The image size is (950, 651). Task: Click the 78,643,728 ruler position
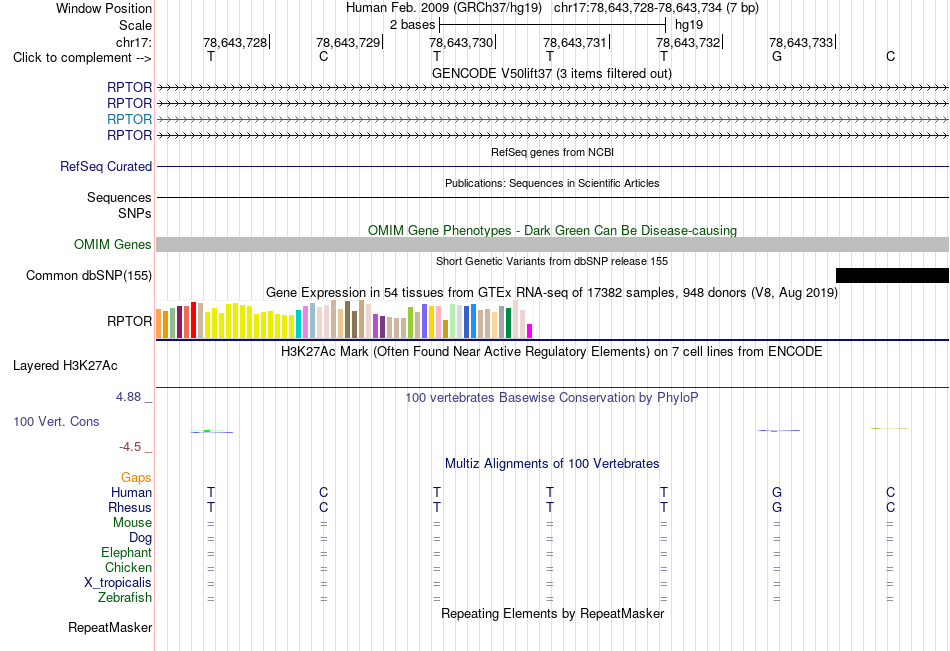point(235,42)
